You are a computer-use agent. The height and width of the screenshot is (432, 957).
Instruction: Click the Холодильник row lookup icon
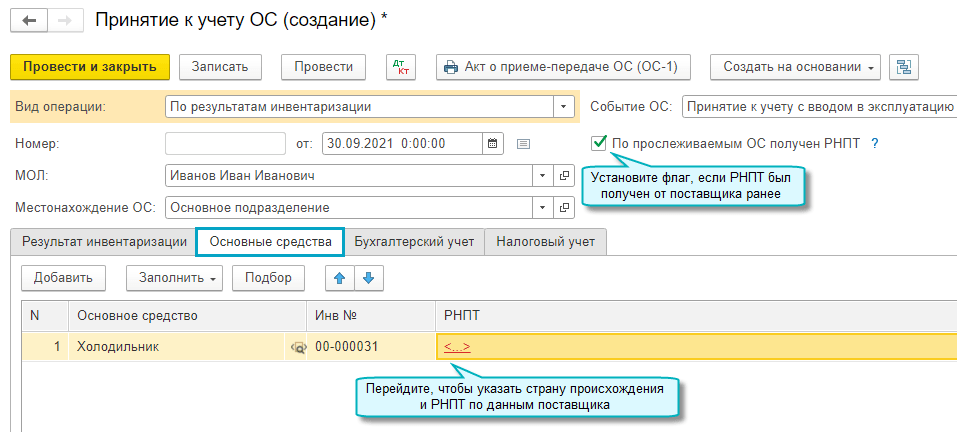(297, 346)
